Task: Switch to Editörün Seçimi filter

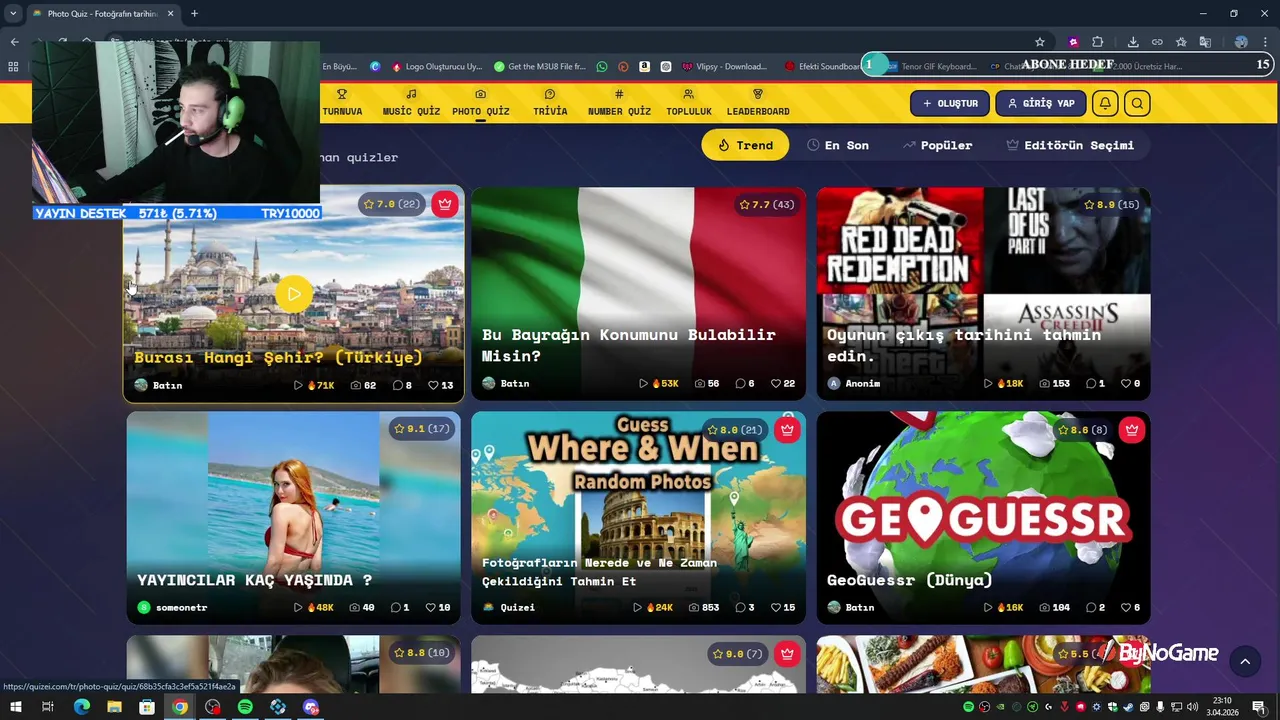Action: [x=1070, y=145]
